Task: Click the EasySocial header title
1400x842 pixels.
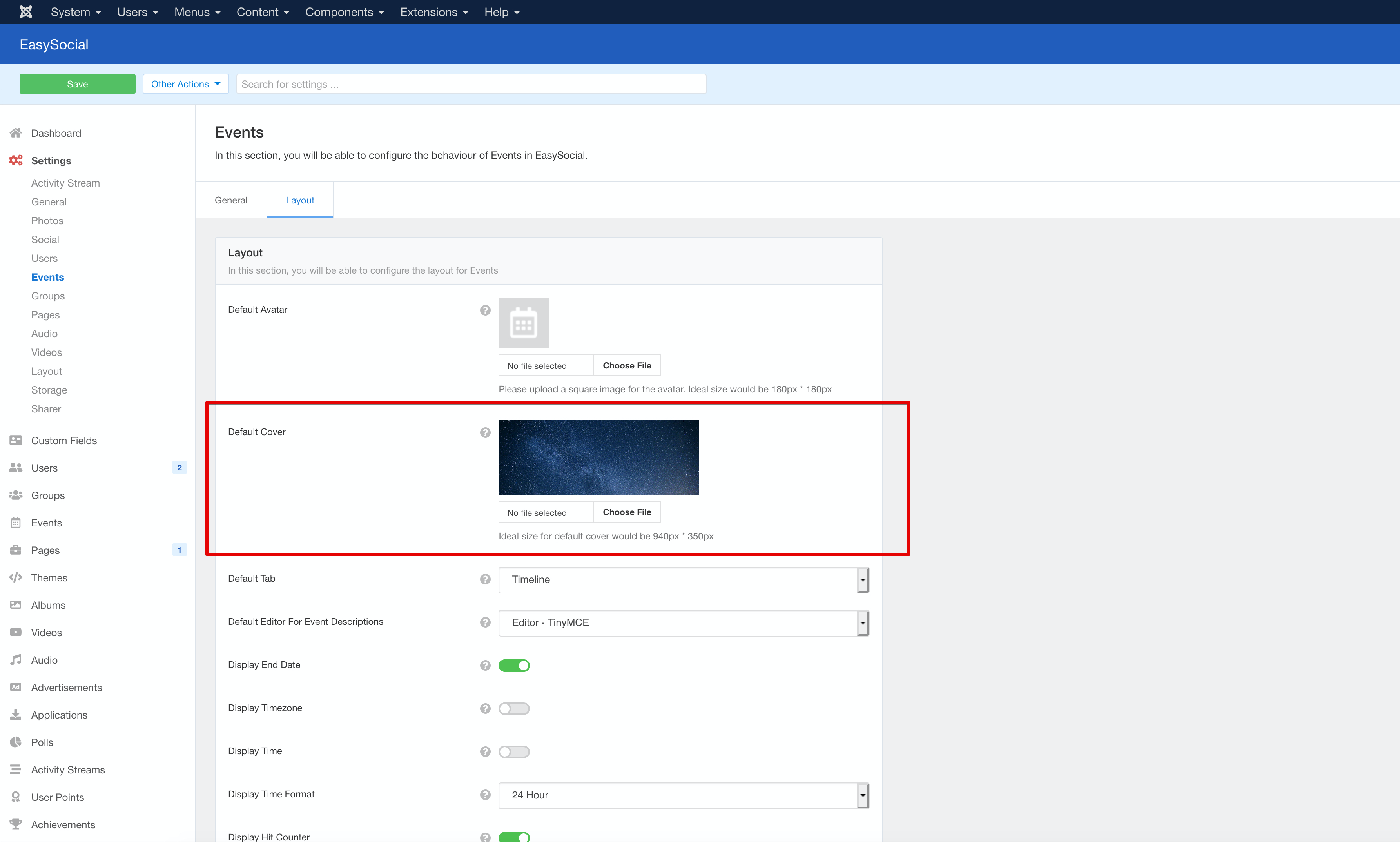Action: [x=54, y=44]
